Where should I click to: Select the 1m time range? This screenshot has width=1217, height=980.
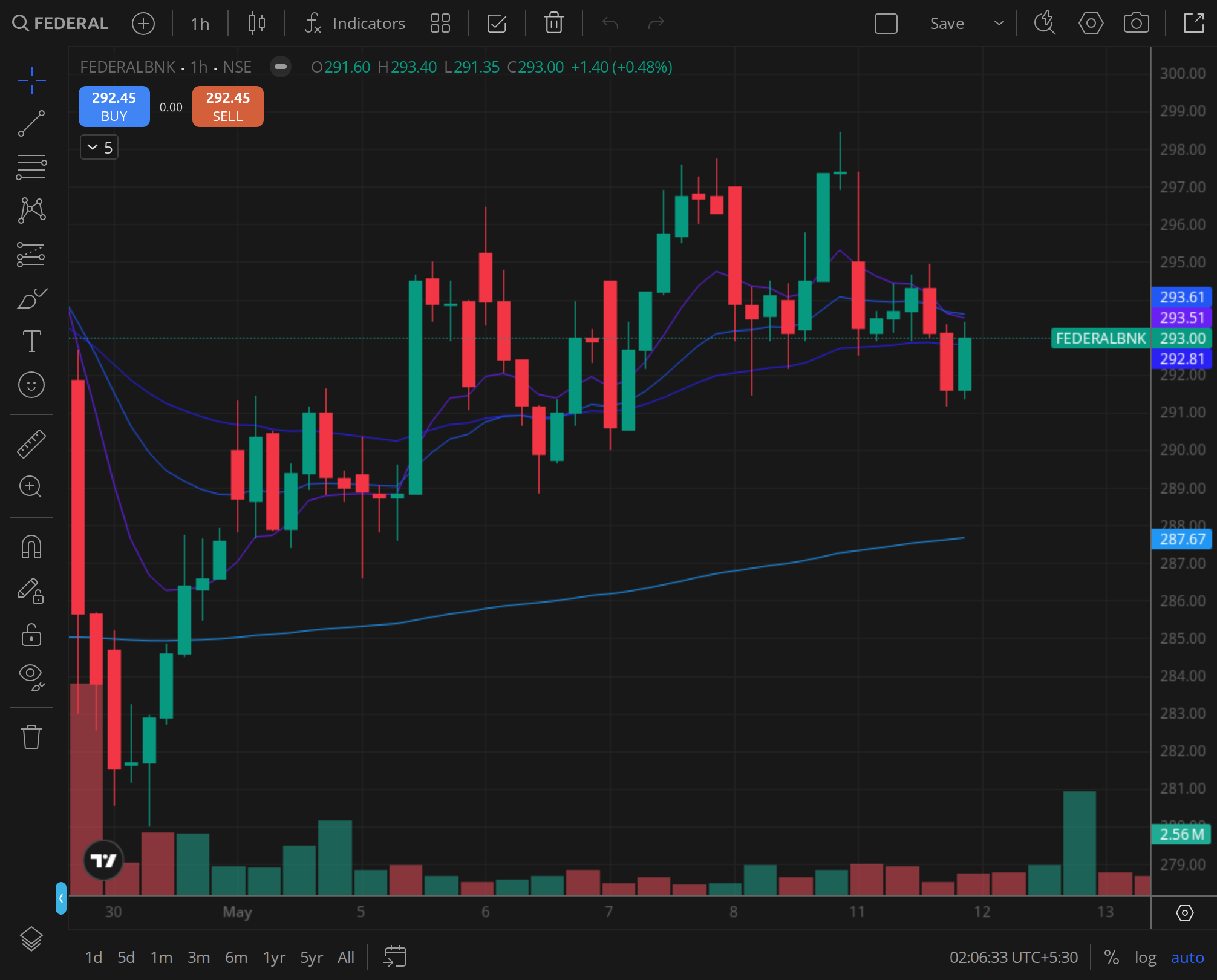[x=162, y=958]
